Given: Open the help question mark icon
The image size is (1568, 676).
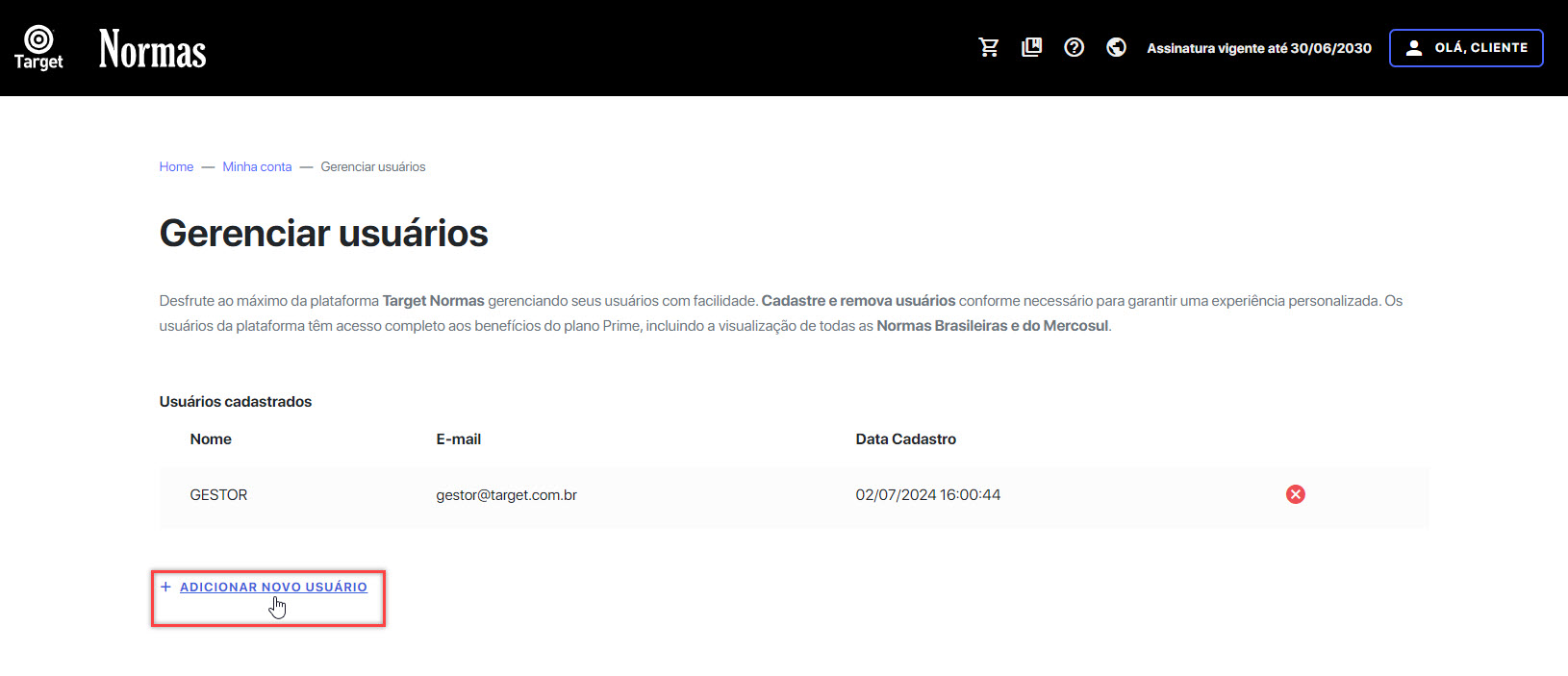Looking at the screenshot, I should tap(1074, 47).
